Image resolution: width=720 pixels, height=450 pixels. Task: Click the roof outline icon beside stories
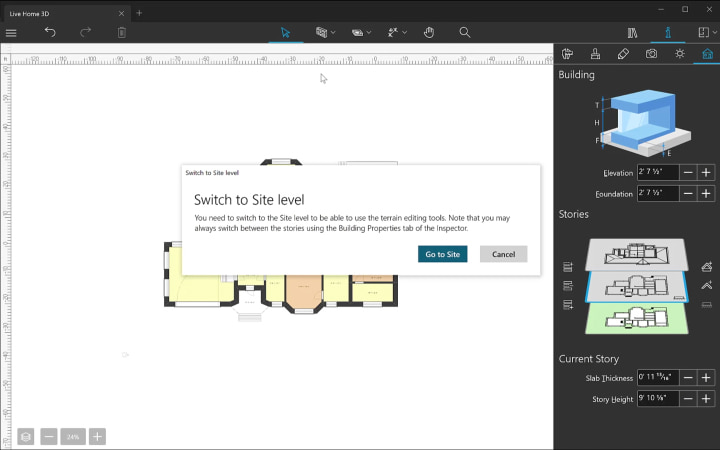(707, 286)
